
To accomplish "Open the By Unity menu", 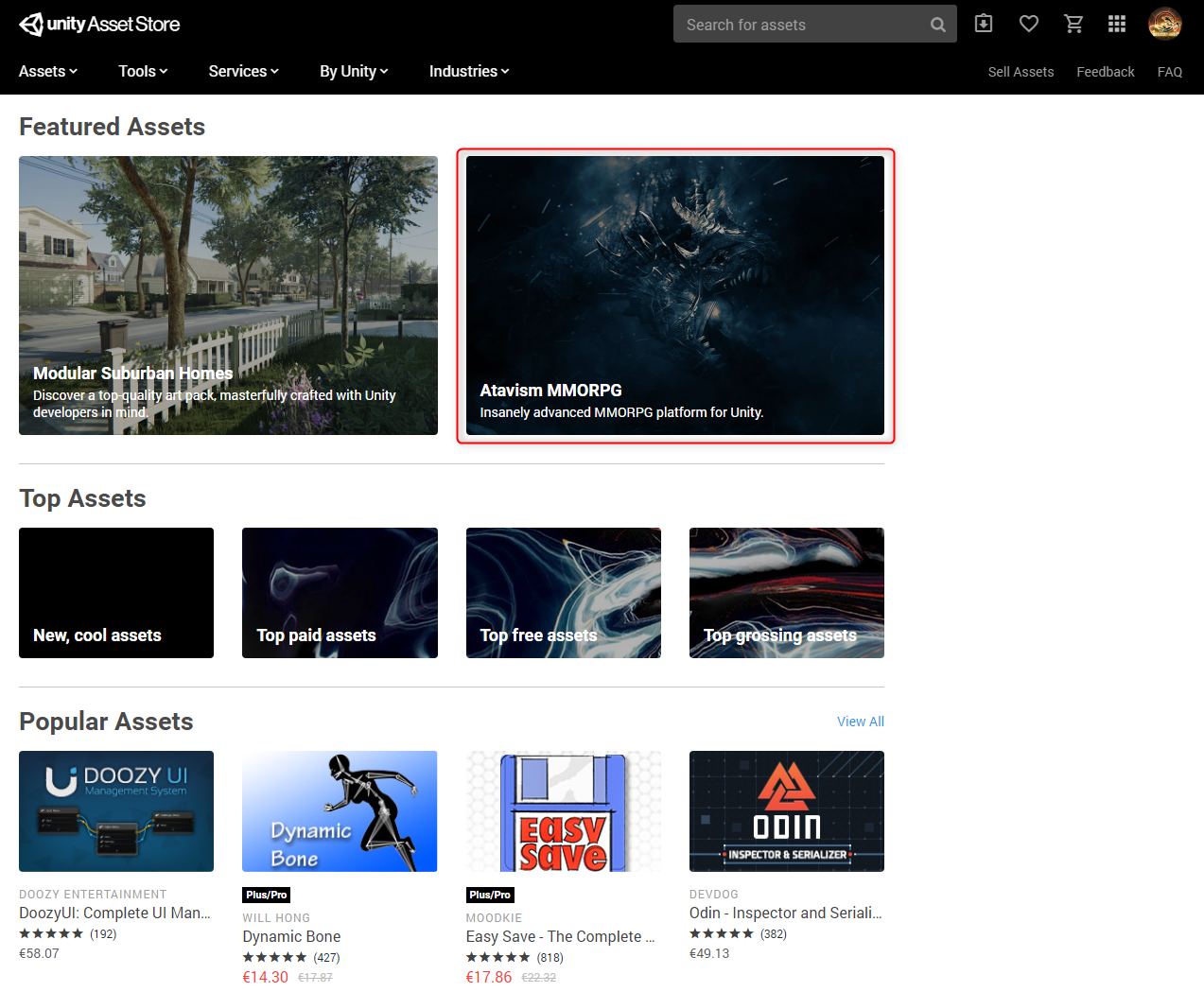I will (x=354, y=71).
